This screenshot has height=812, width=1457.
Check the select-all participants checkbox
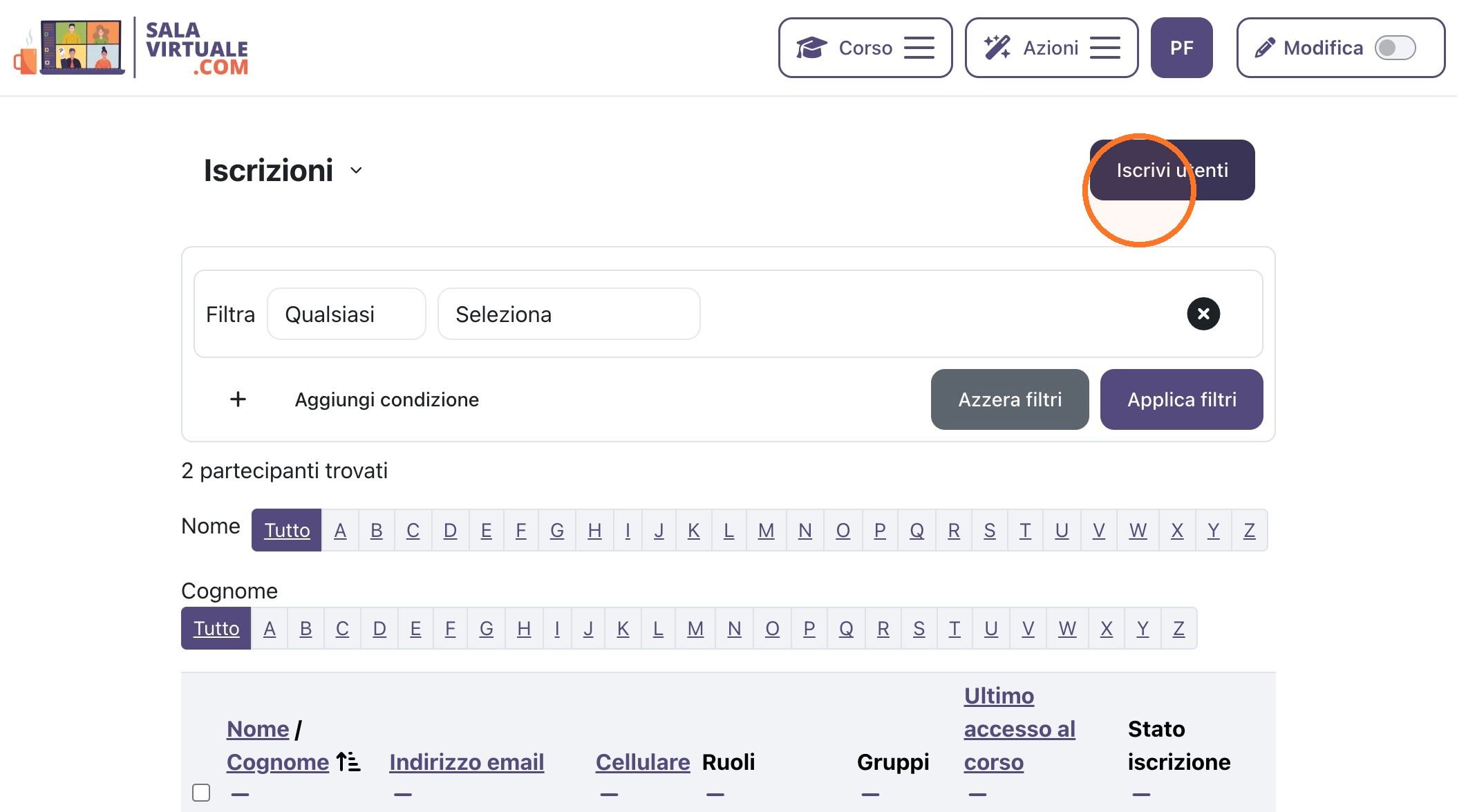[201, 792]
